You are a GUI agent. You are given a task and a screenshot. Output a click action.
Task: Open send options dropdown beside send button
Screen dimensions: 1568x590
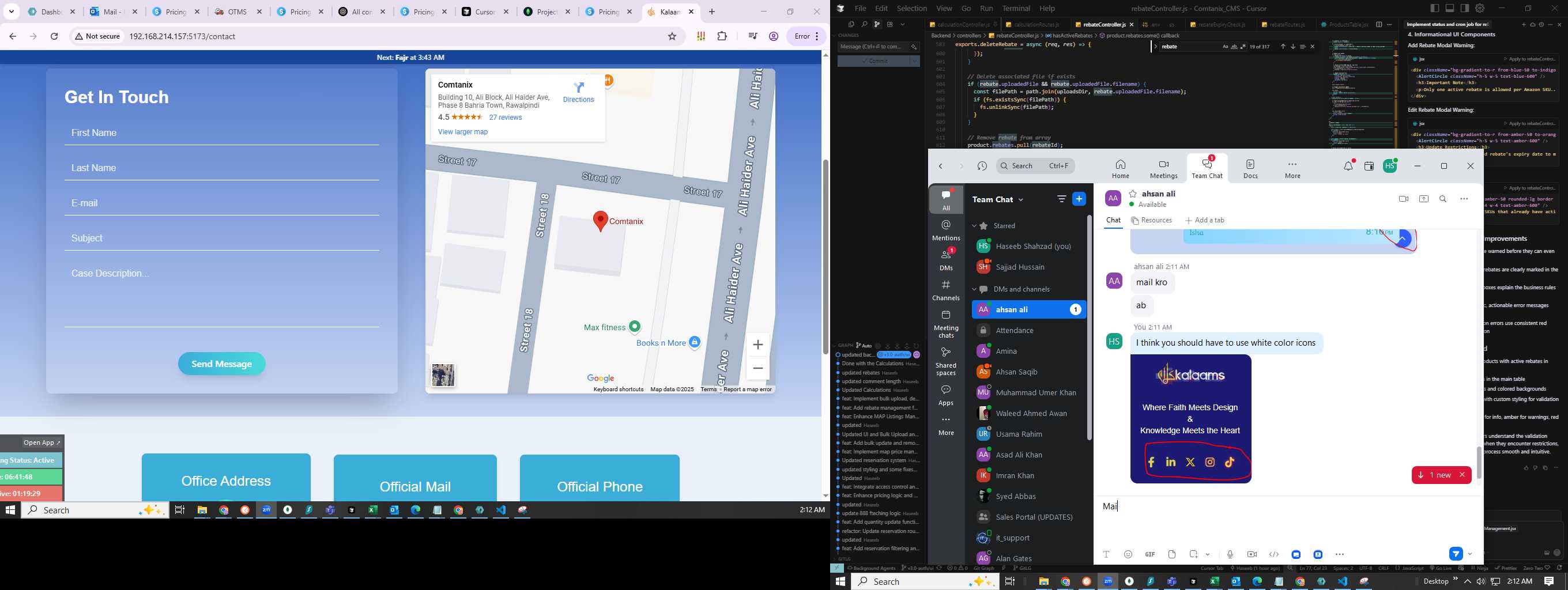click(x=1470, y=554)
